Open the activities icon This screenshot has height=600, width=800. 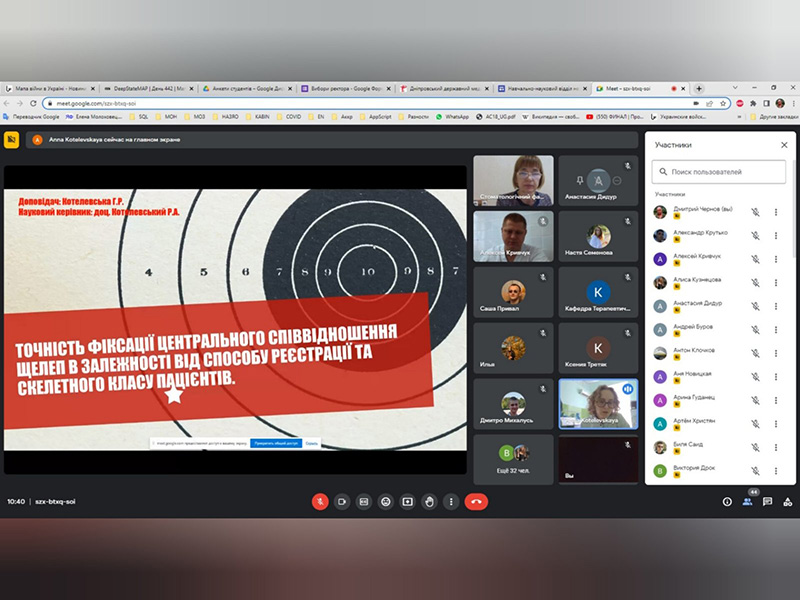click(x=786, y=501)
